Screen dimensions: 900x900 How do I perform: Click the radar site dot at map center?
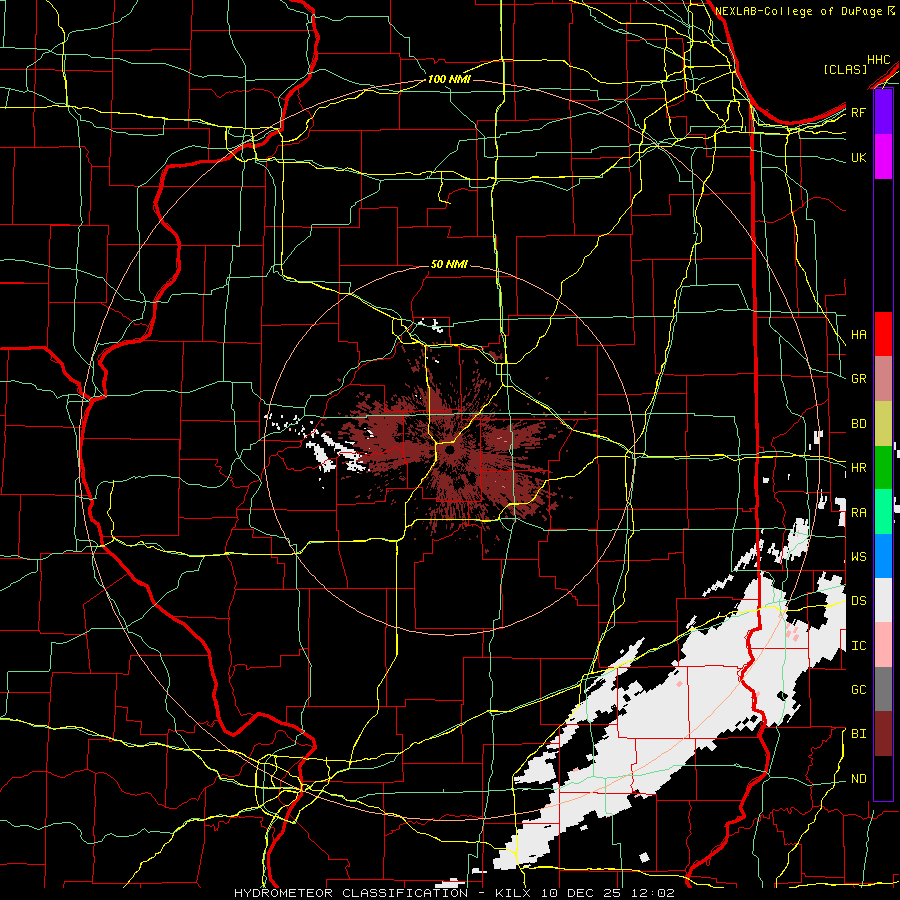(449, 451)
